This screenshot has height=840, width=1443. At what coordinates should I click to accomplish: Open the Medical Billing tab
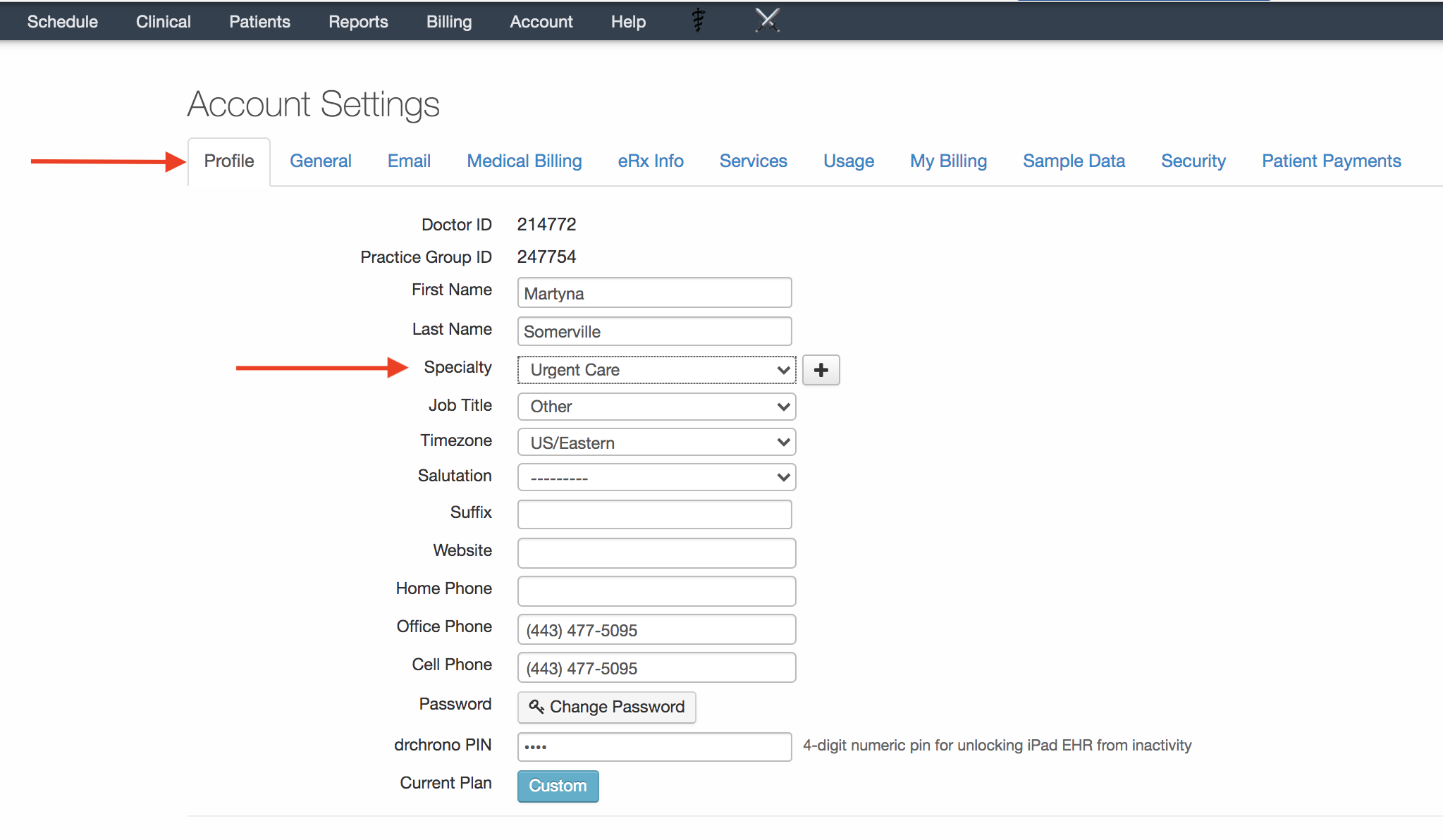pos(524,161)
